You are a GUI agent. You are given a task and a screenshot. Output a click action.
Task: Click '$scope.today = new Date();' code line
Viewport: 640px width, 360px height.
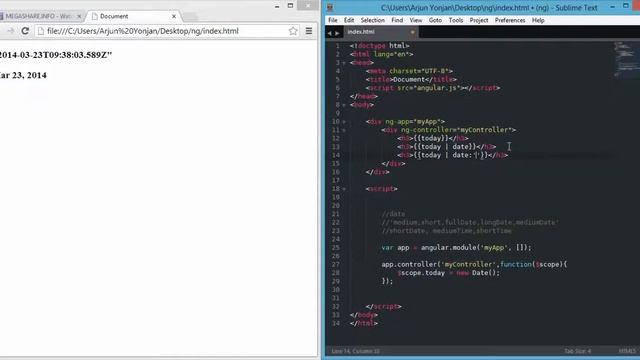point(449,273)
